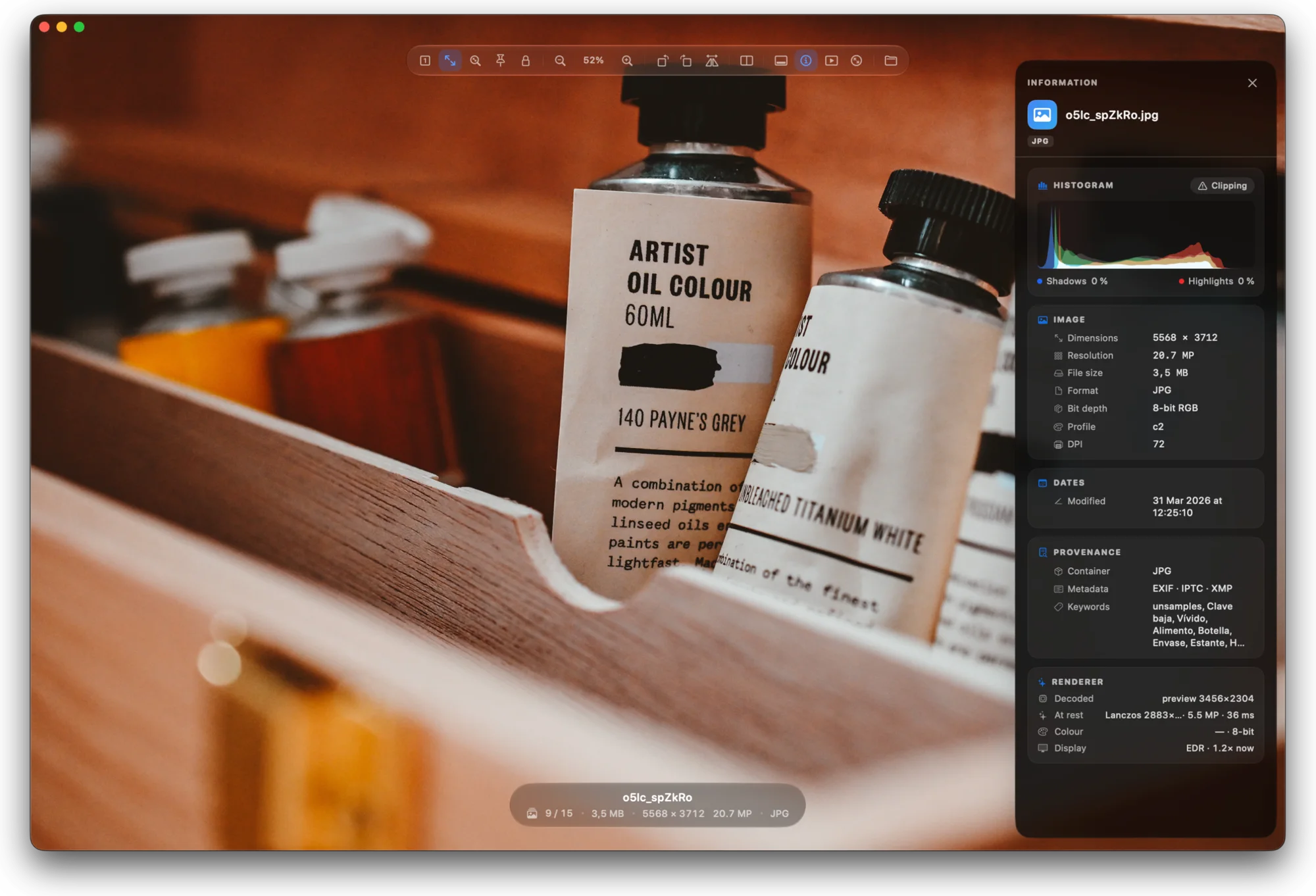
Task: Select the o5lc_spZkRo.jpg file name in panel
Action: point(1112,115)
